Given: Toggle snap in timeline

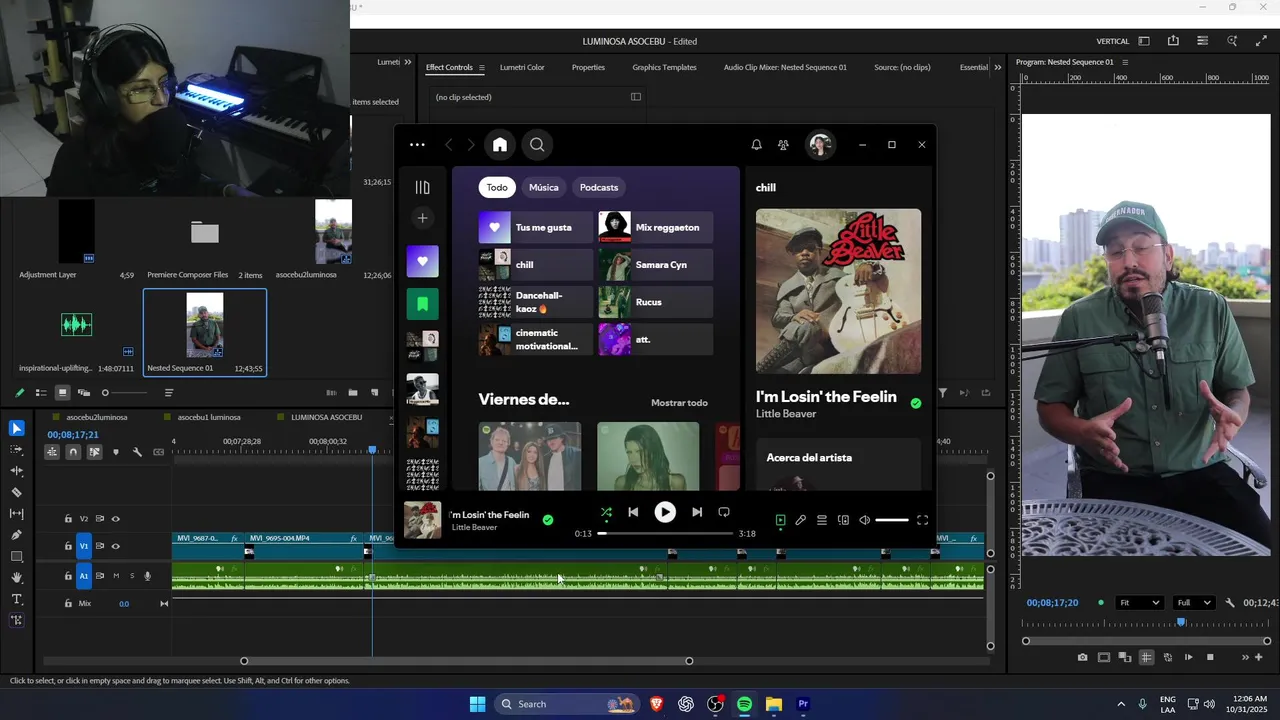Looking at the screenshot, I should (x=73, y=452).
